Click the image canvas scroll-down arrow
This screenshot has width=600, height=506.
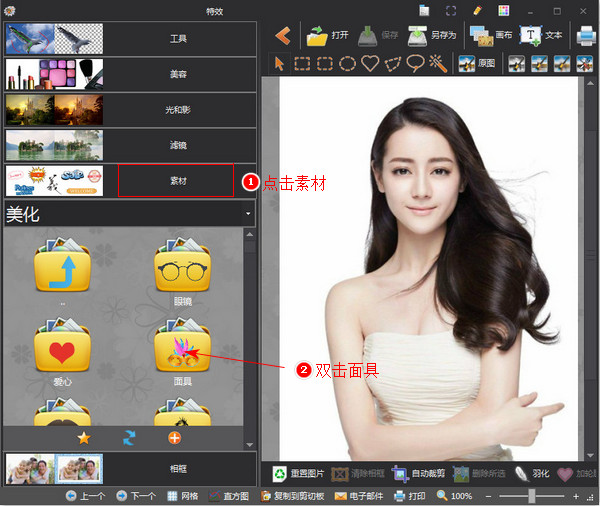(x=590, y=455)
